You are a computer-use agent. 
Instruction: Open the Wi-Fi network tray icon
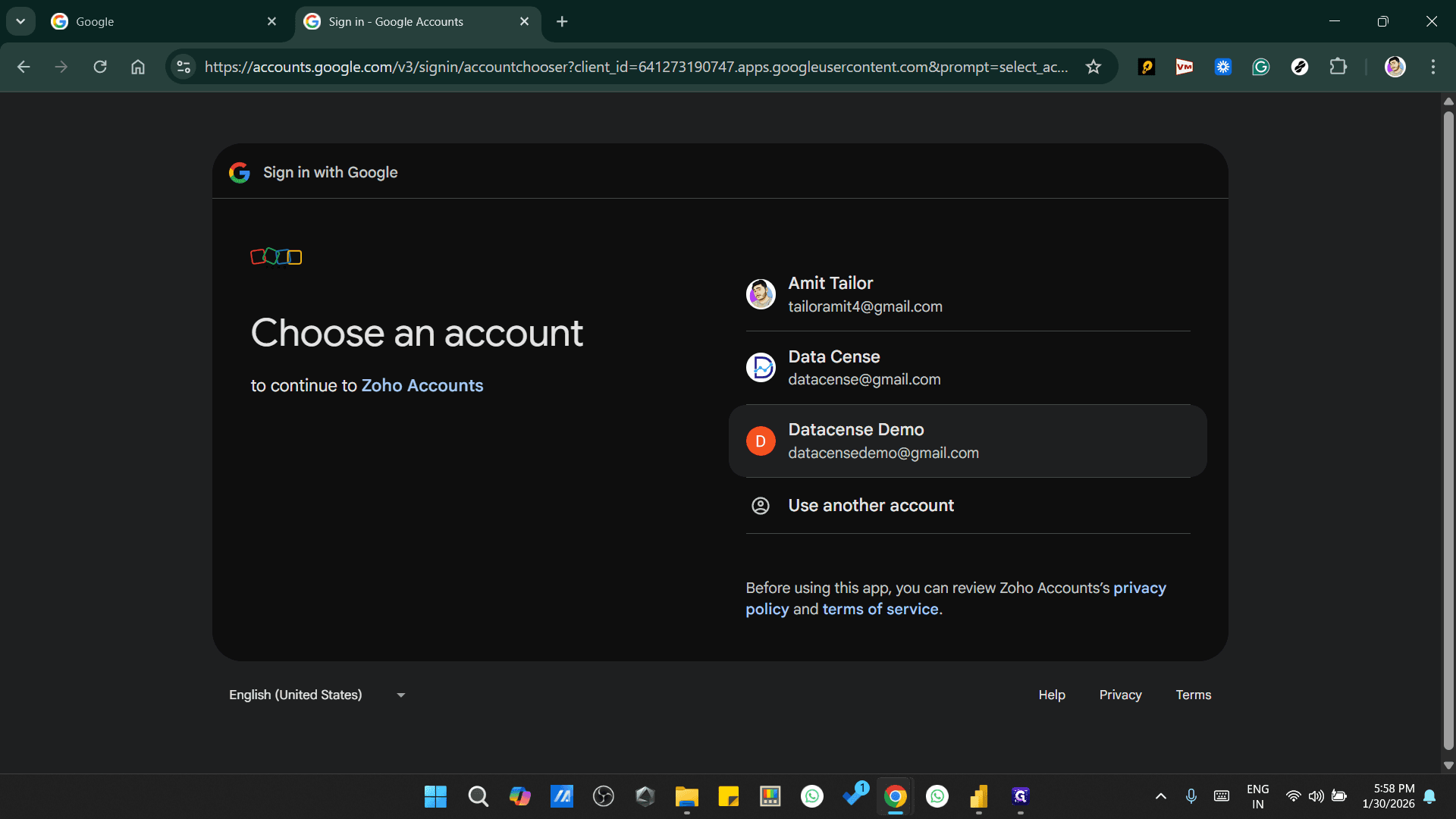(x=1294, y=796)
